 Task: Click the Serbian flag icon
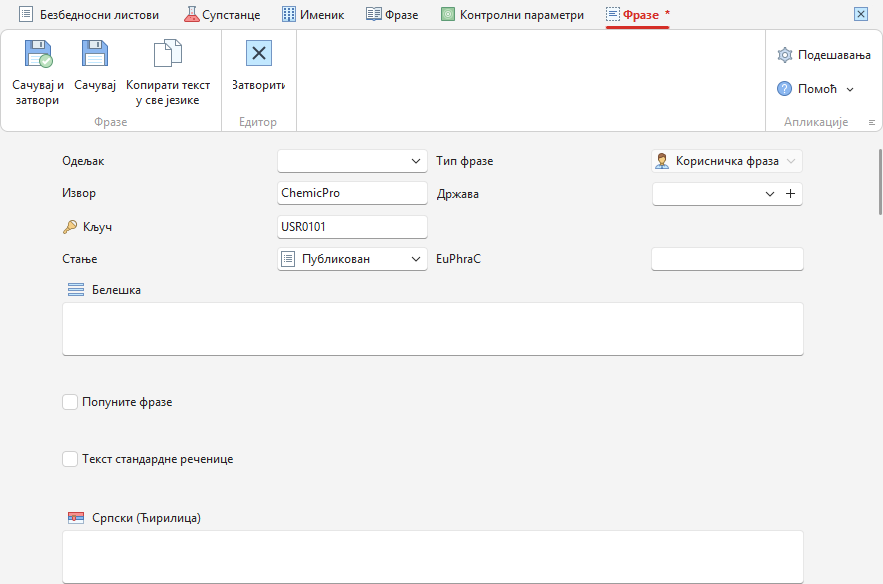pyautogui.click(x=76, y=518)
